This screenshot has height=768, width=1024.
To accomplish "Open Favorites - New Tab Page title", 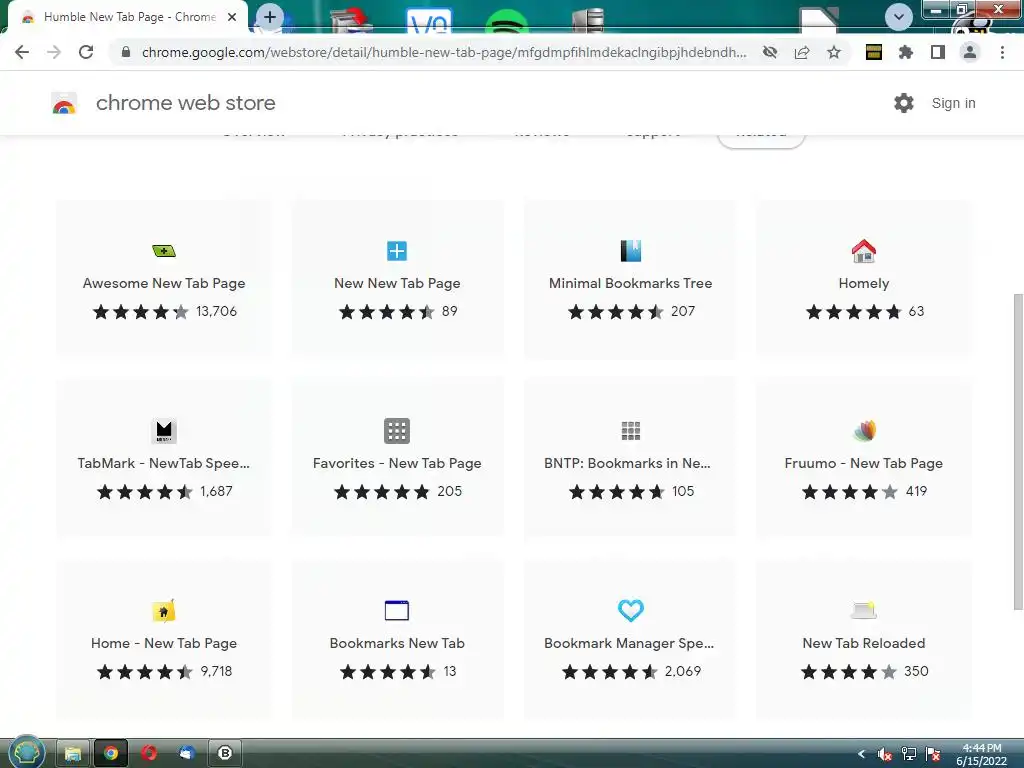I will tap(397, 463).
